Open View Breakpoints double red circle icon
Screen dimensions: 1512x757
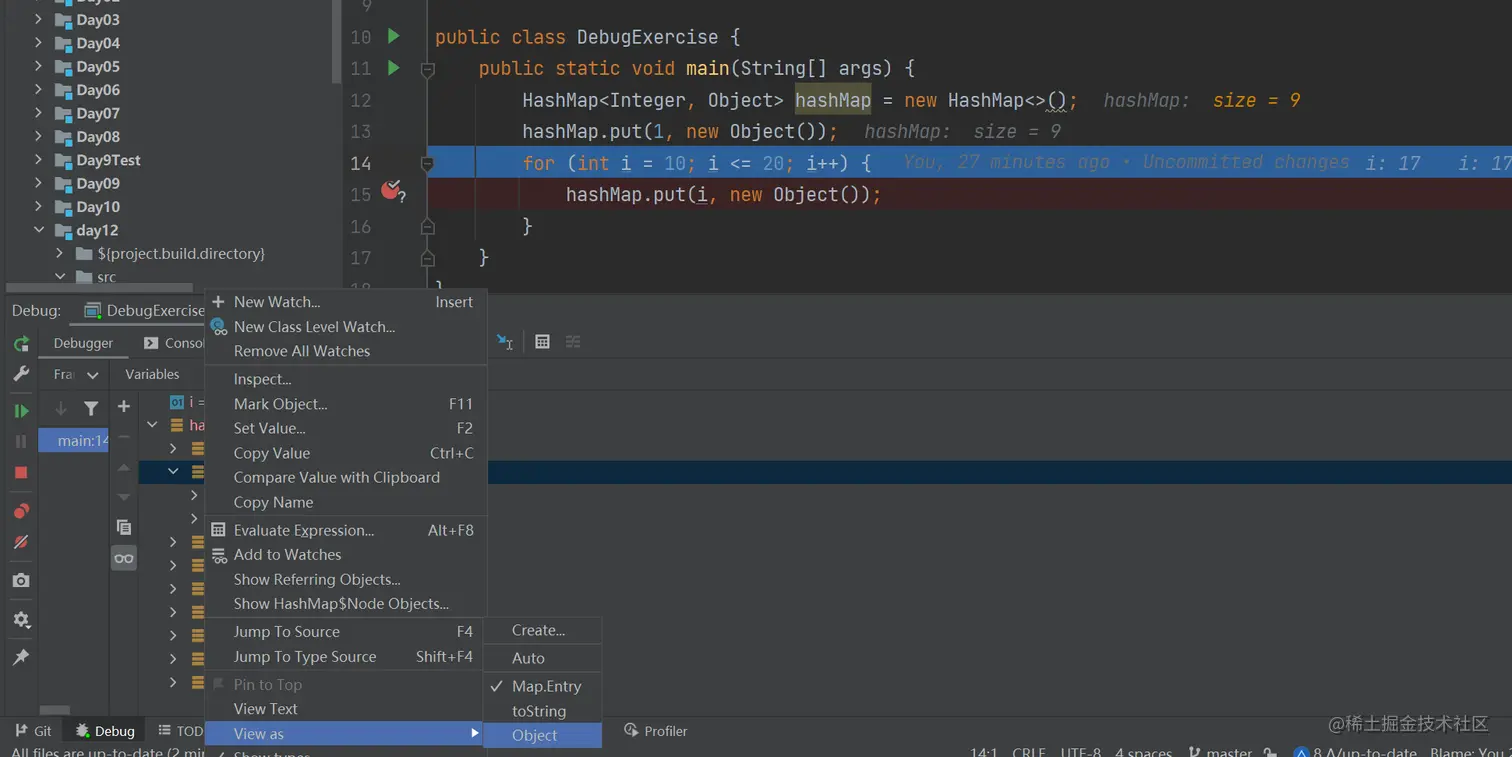[x=21, y=512]
